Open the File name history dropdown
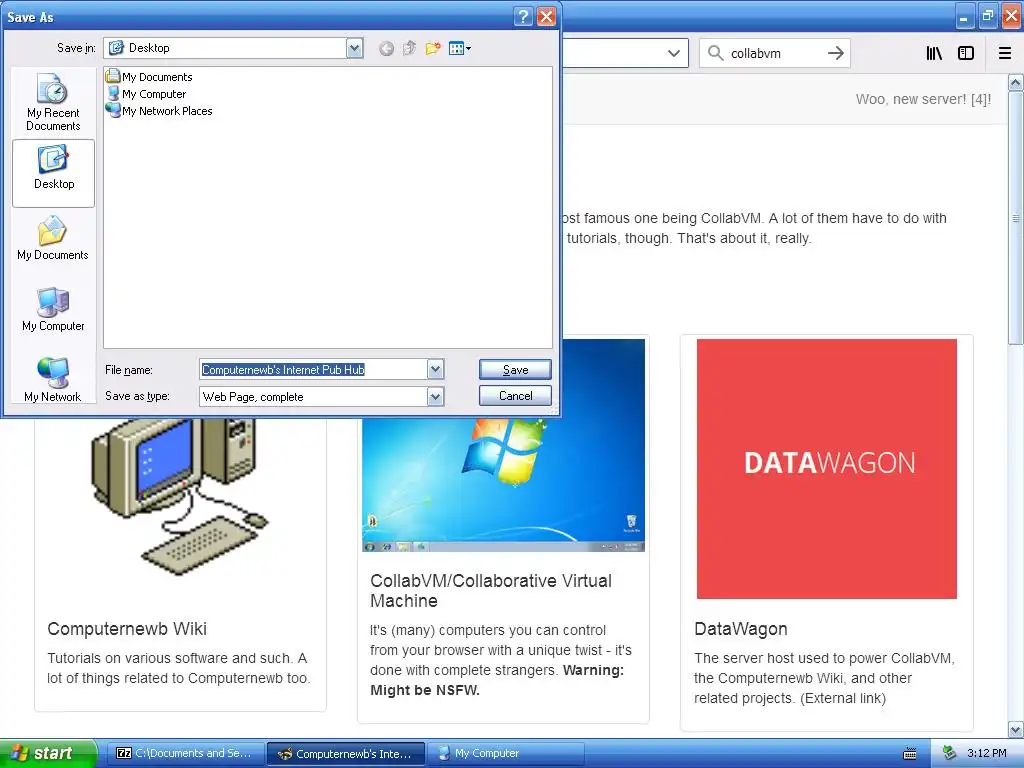 click(436, 370)
